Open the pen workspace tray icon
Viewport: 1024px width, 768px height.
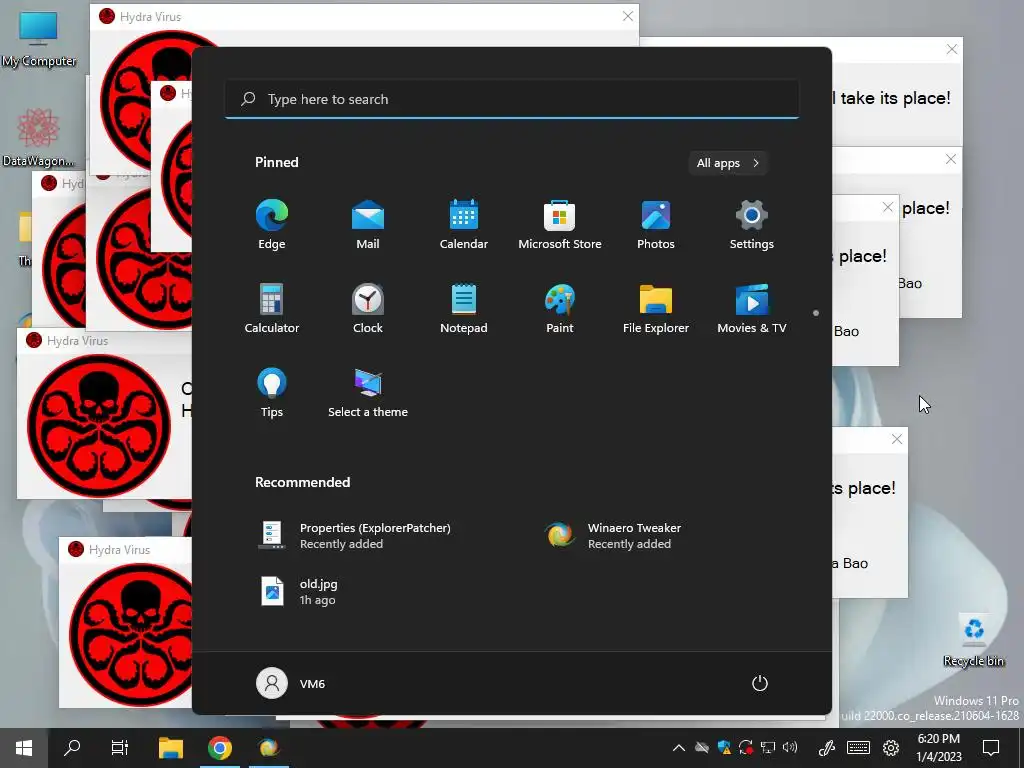pyautogui.click(x=827, y=748)
